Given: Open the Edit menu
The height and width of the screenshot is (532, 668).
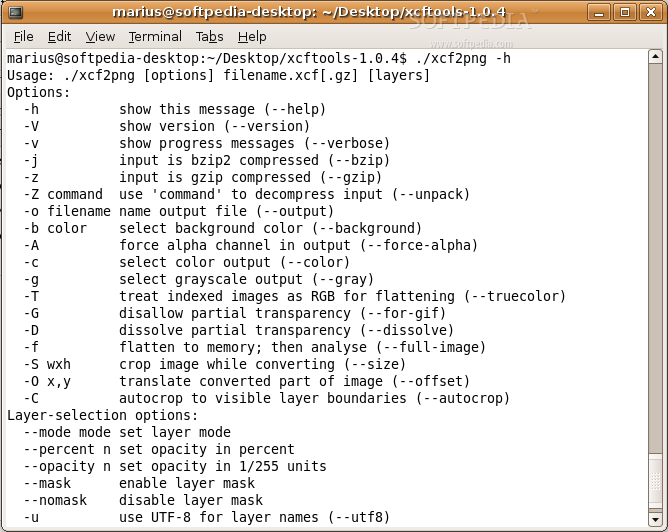Looking at the screenshot, I should coord(59,36).
